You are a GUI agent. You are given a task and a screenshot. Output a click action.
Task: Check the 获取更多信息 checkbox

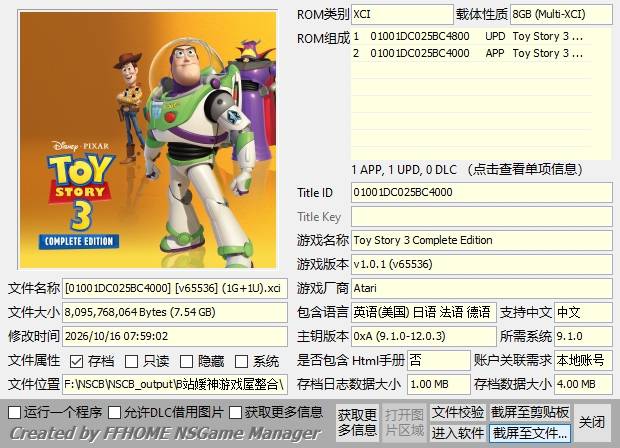pos(235,412)
